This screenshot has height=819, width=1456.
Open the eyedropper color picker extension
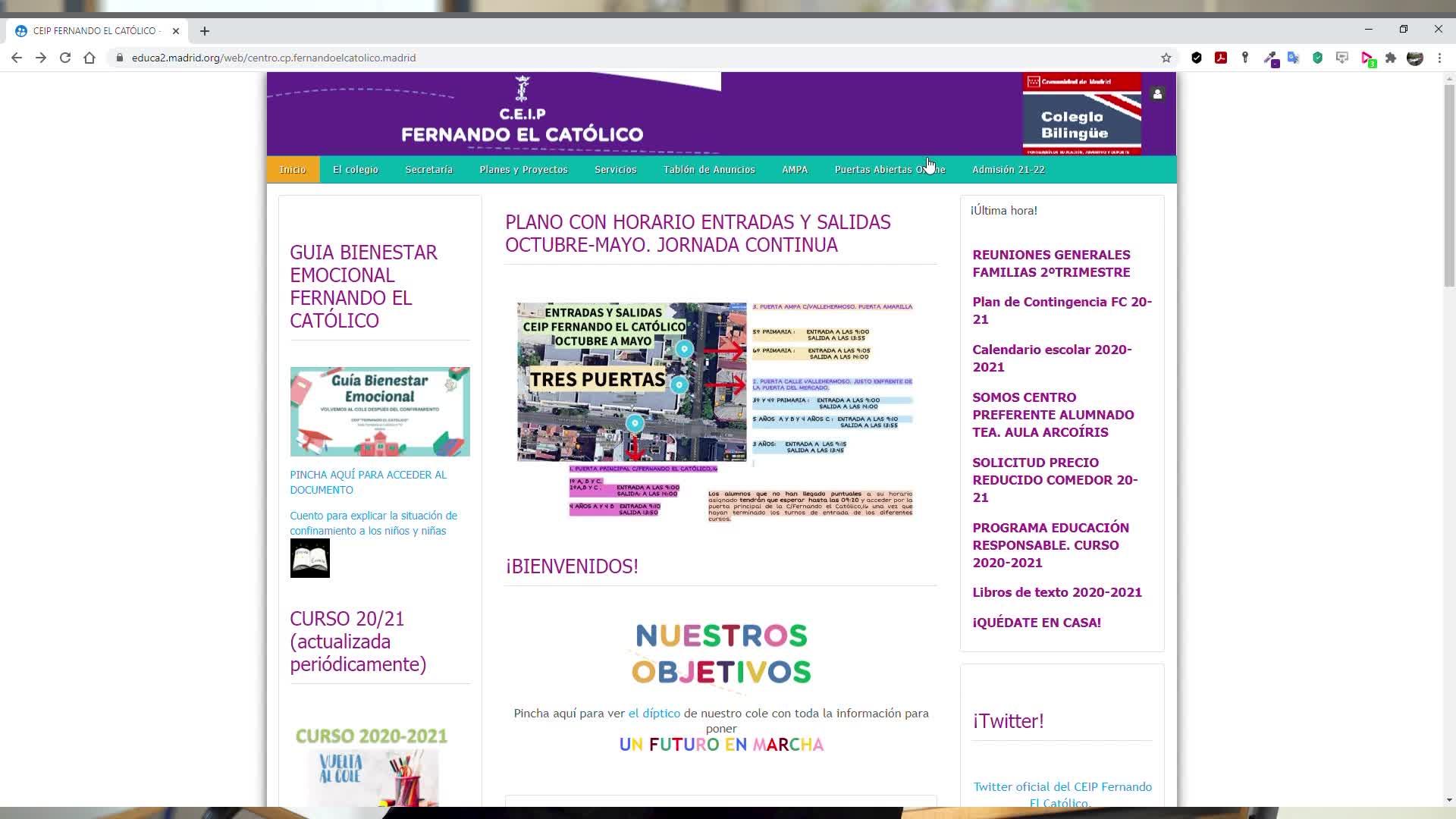pos(1270,58)
